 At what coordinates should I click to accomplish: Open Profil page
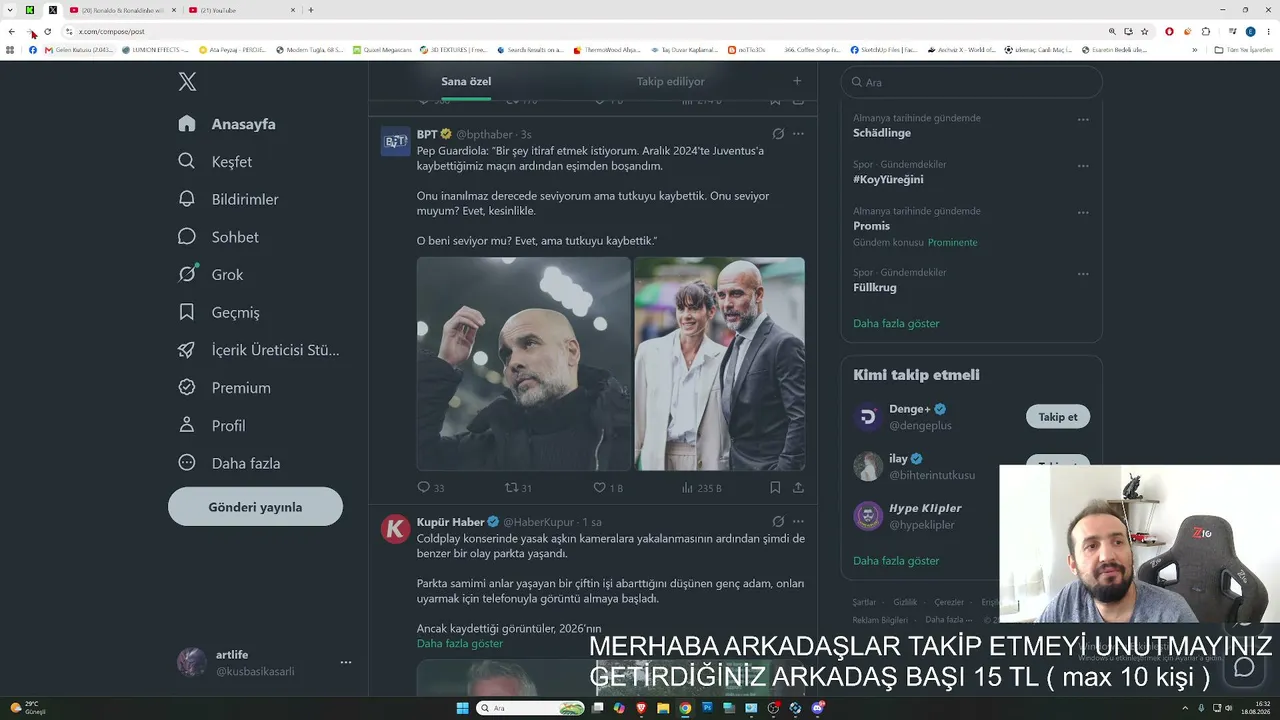click(x=211, y=425)
